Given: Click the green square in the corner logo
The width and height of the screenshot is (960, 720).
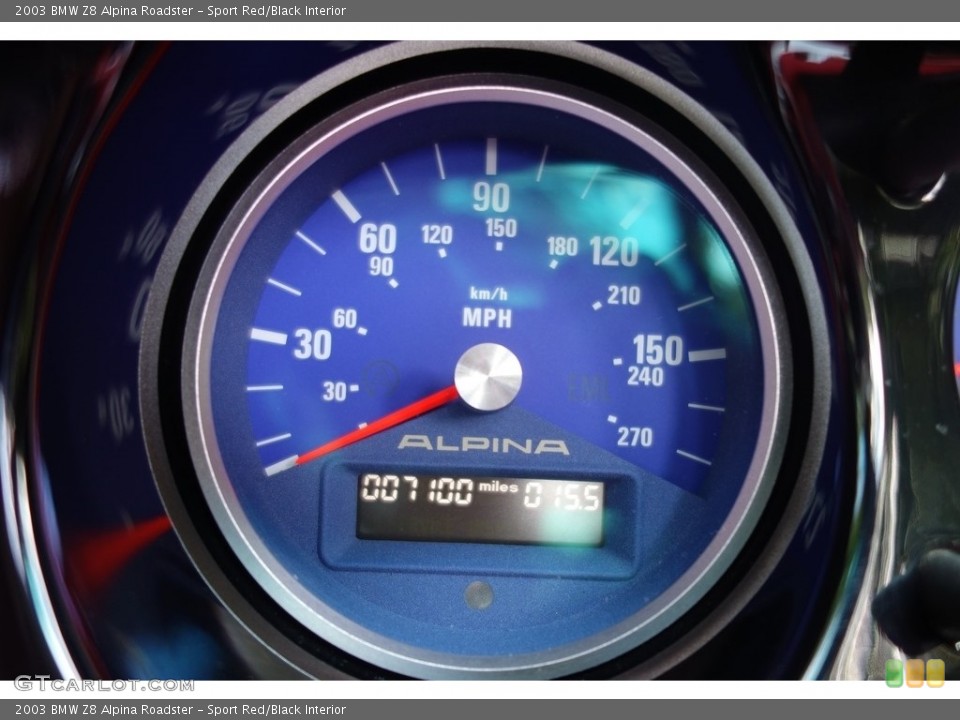Looking at the screenshot, I should point(894,672).
